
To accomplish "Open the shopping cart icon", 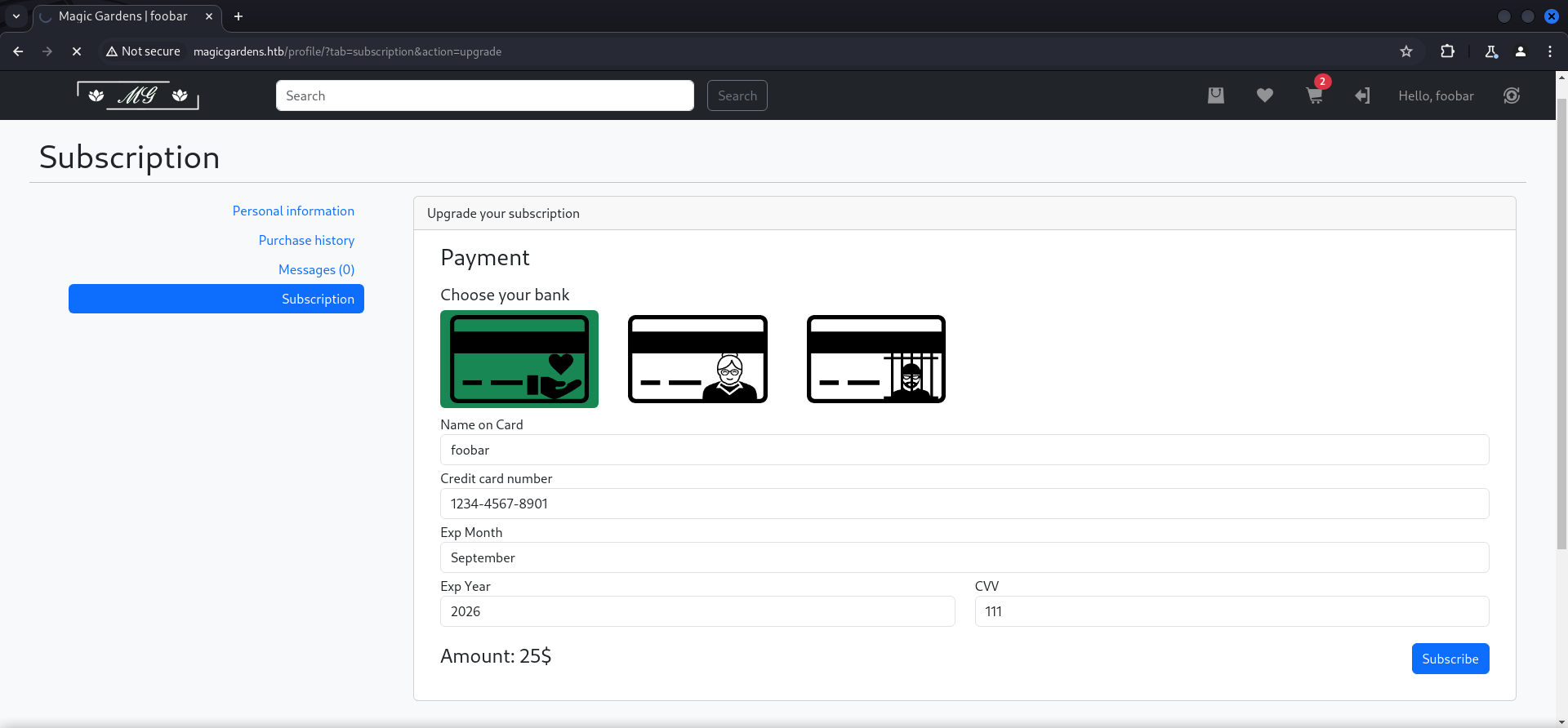I will 1314,95.
